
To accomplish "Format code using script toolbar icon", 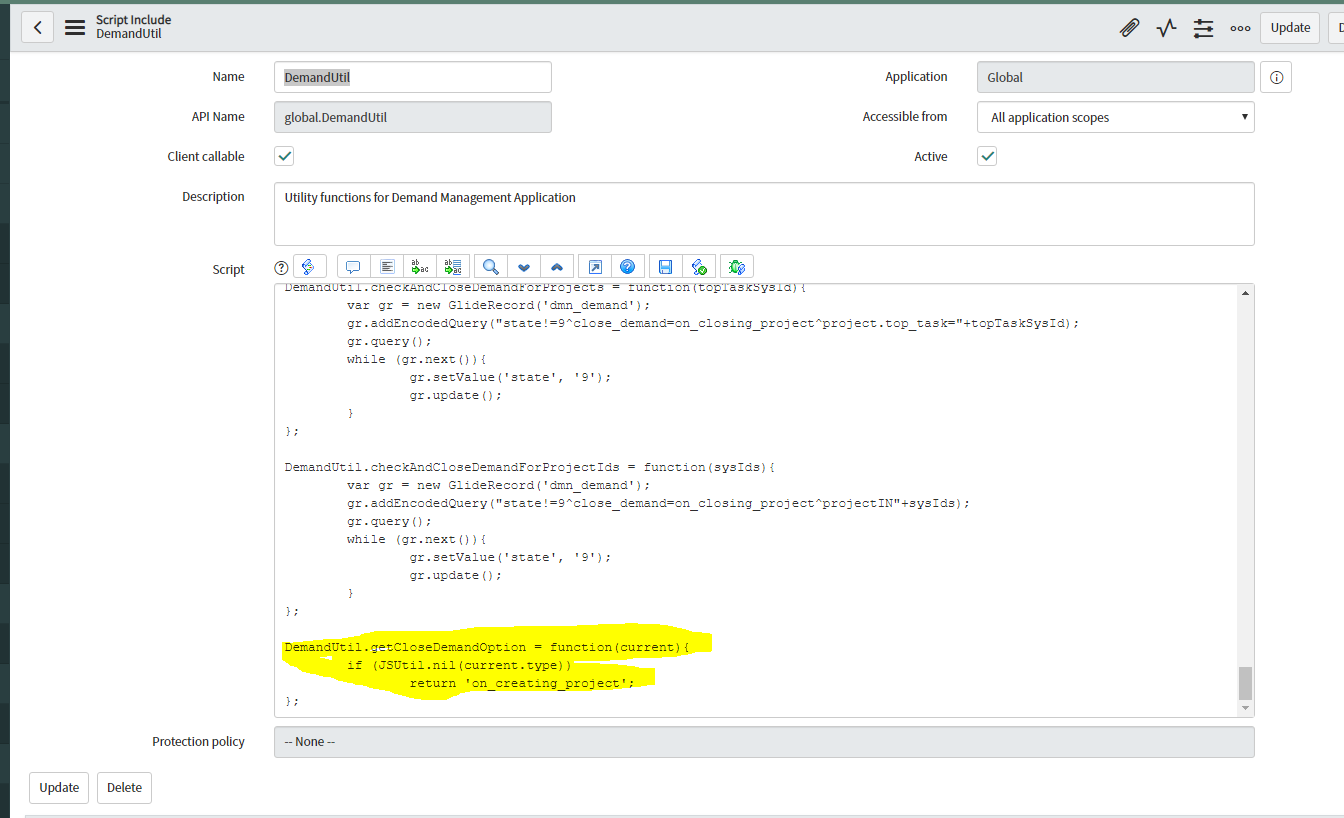I will coord(387,267).
